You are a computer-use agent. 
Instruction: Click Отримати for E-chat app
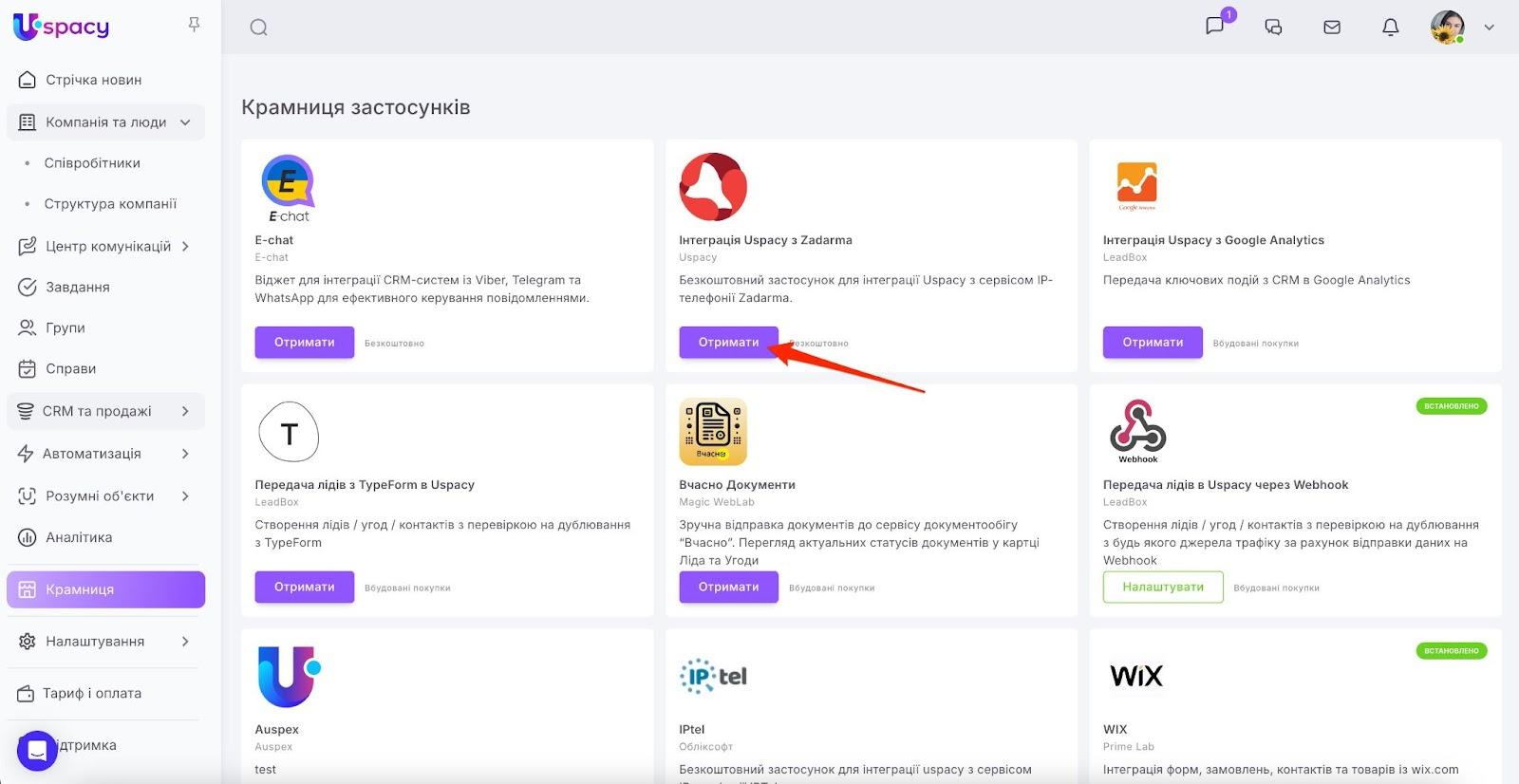(304, 343)
